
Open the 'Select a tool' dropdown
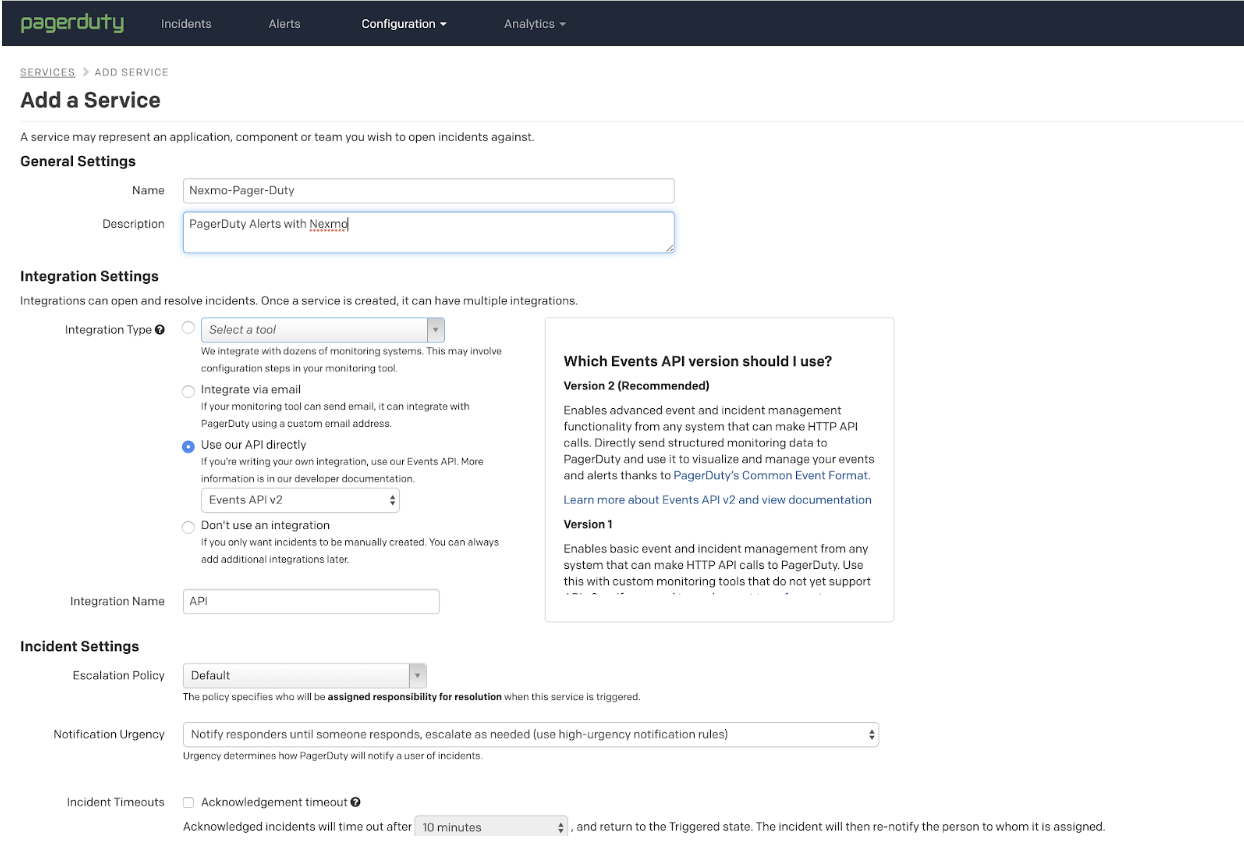pyautogui.click(x=323, y=329)
